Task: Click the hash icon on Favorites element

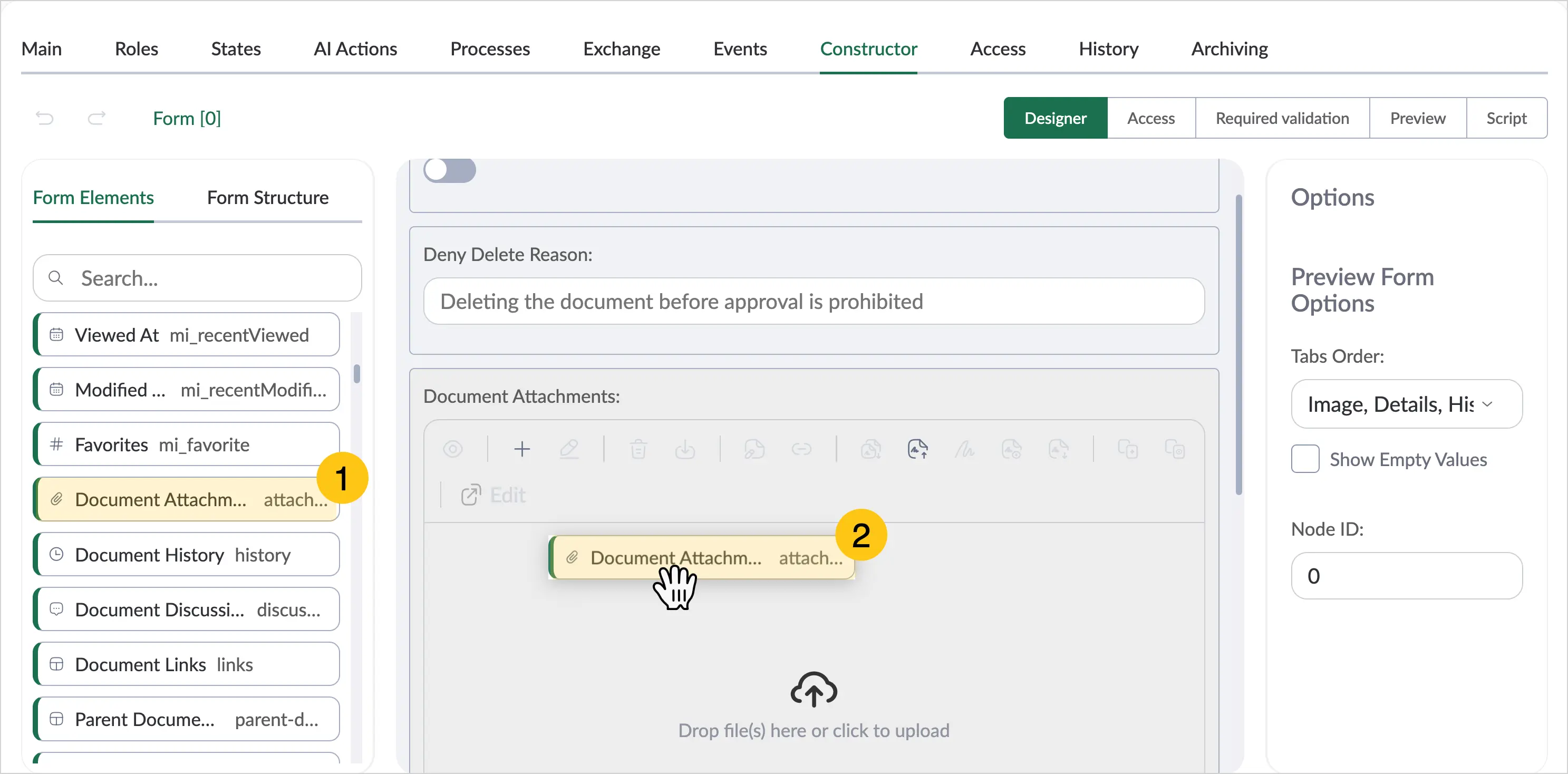Action: (56, 444)
